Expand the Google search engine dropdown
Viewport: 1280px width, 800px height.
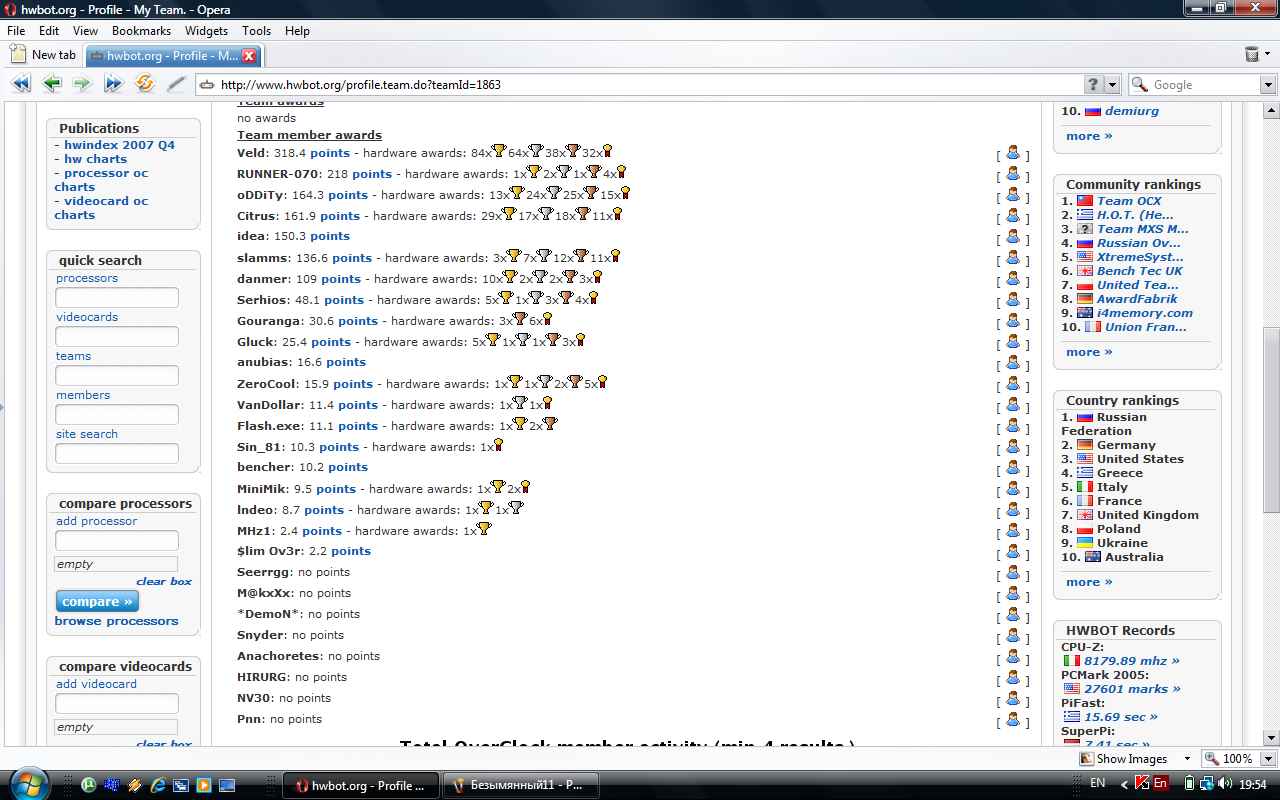[1267, 85]
